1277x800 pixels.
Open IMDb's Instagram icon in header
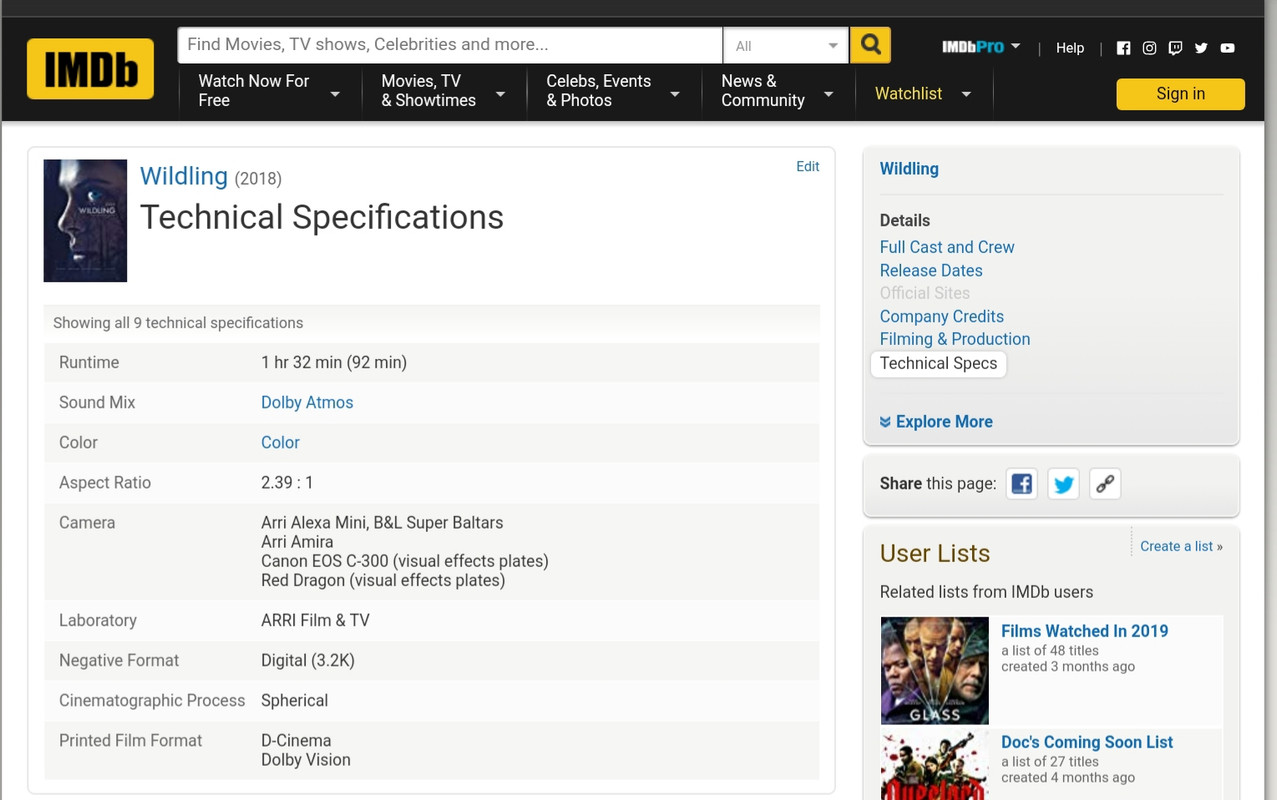[x=1149, y=48]
